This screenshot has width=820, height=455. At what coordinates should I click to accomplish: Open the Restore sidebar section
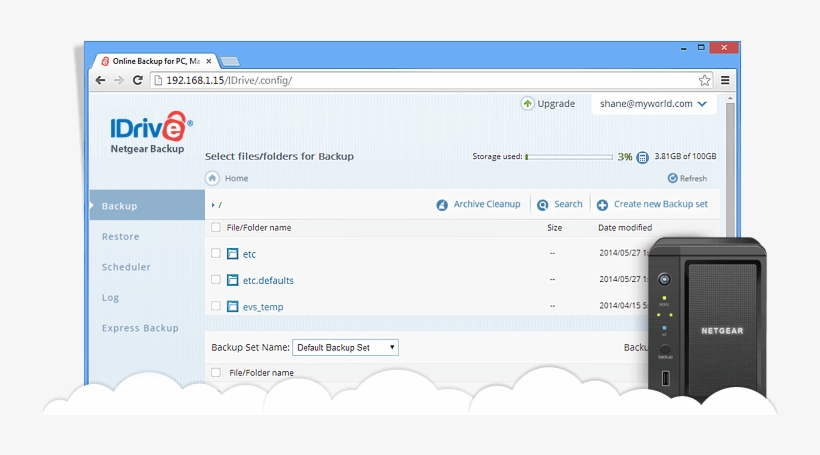121,236
